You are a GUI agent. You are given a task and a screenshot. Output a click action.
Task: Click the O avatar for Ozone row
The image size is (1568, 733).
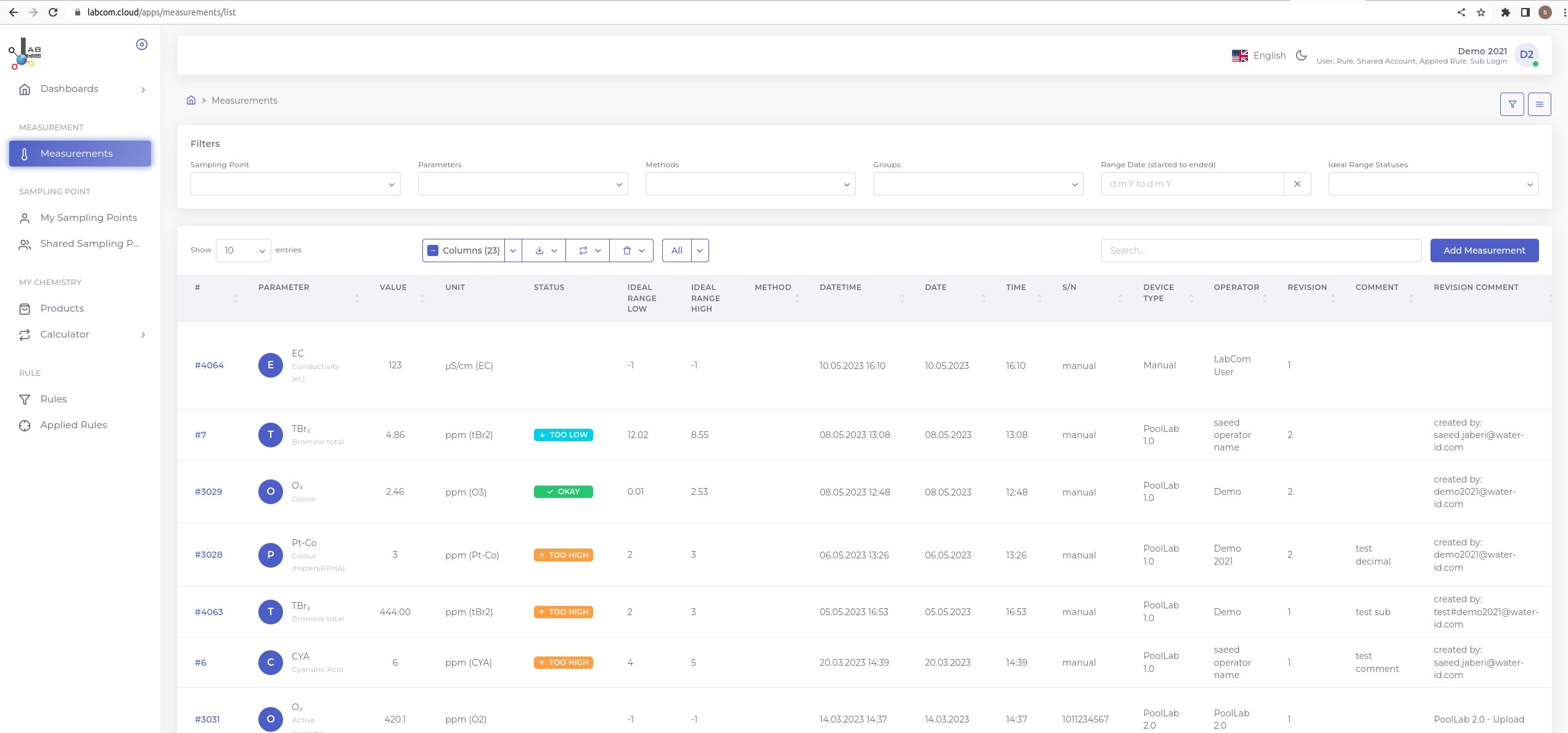(271, 492)
